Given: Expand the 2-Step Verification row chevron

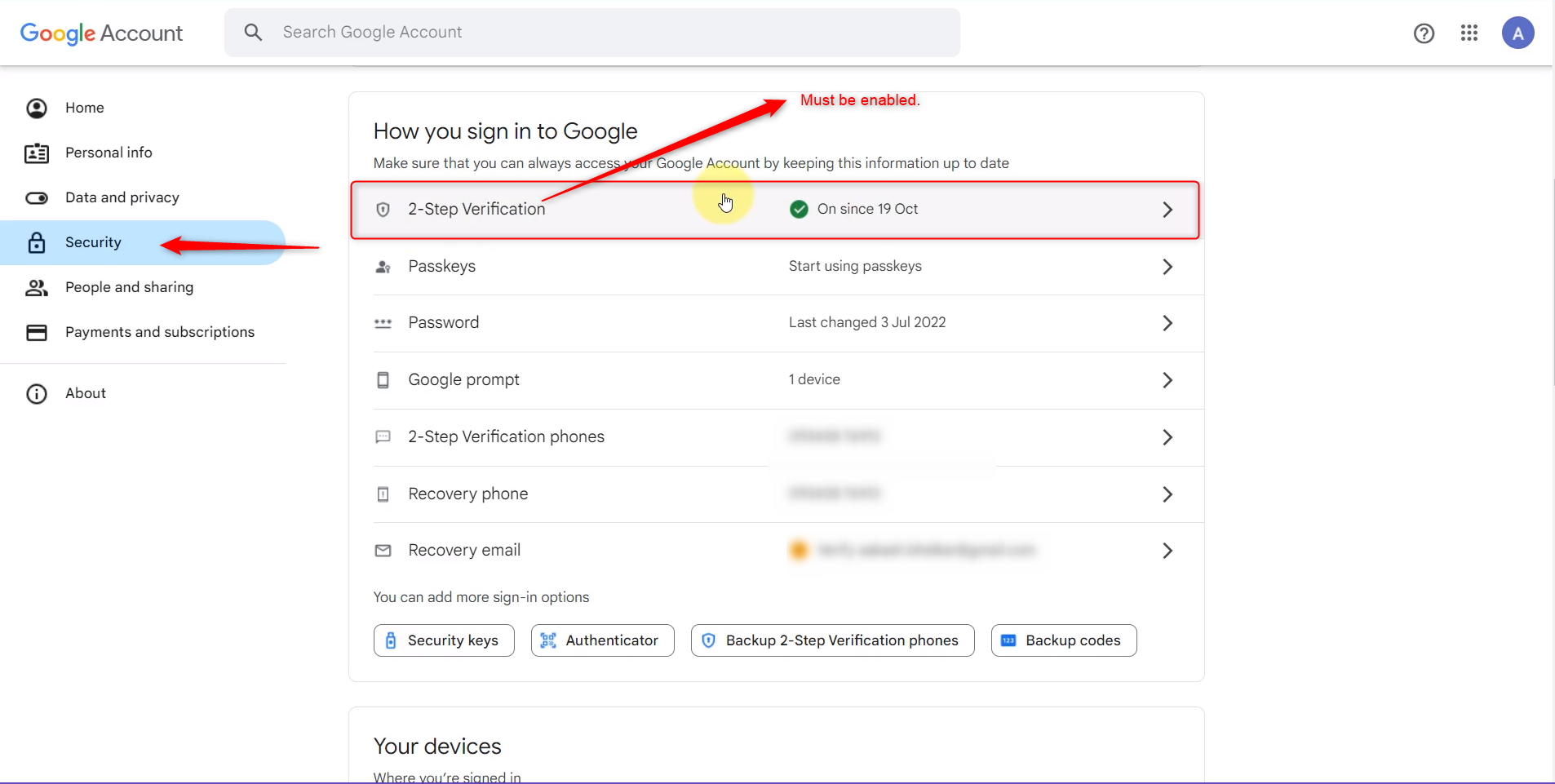Looking at the screenshot, I should coord(1167,210).
